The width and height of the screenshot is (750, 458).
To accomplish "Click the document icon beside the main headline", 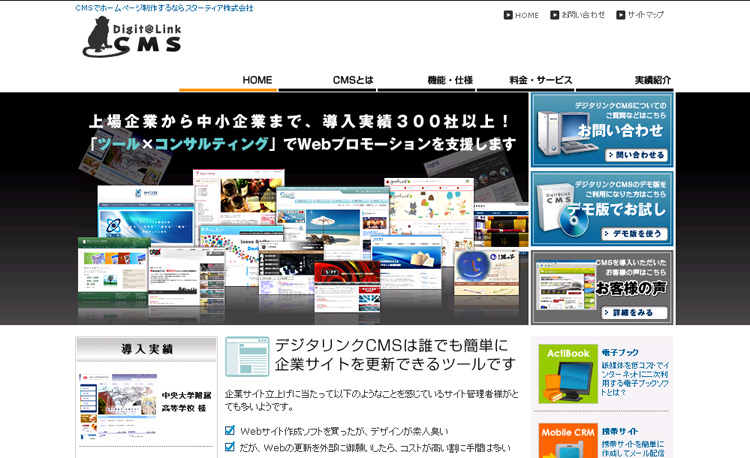I will tap(246, 356).
